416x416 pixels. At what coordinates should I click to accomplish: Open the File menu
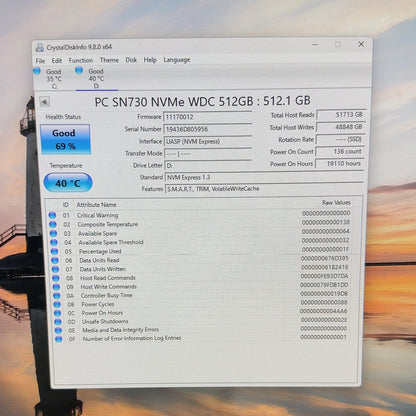click(x=40, y=61)
